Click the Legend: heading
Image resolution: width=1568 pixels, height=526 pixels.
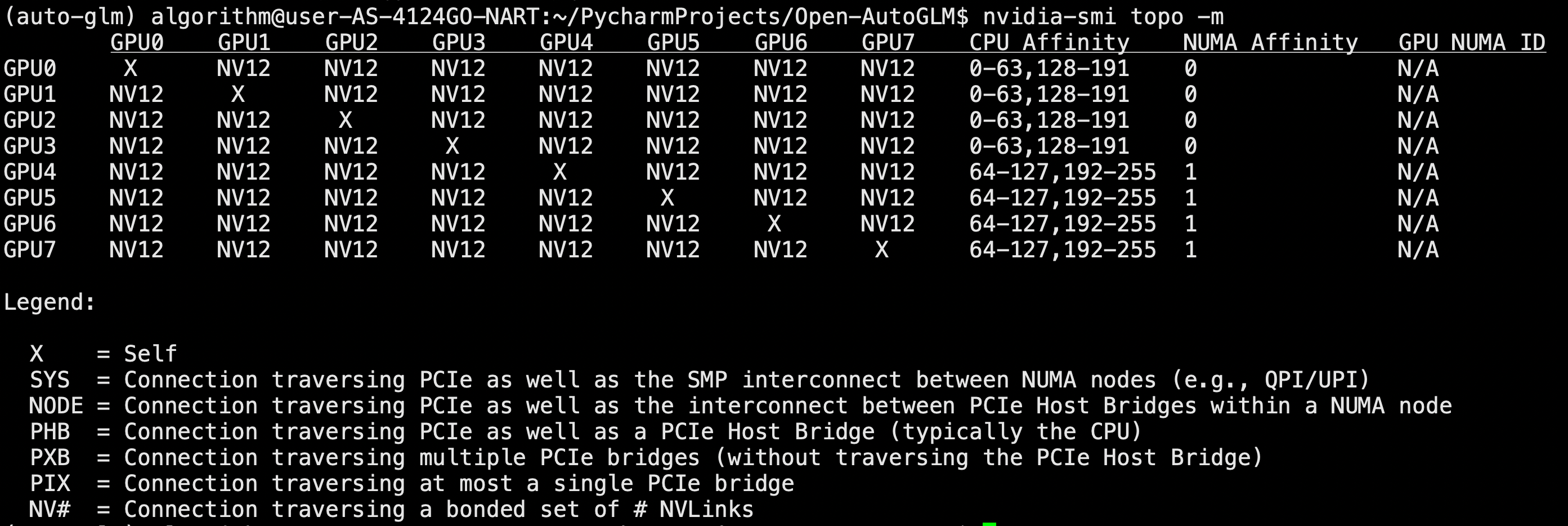click(50, 302)
